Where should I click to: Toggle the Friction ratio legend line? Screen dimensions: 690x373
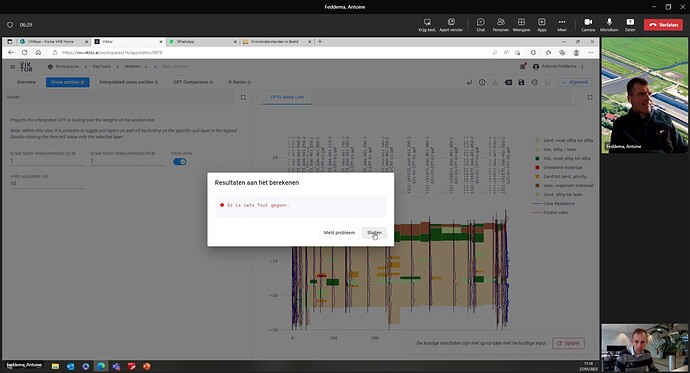(551, 212)
